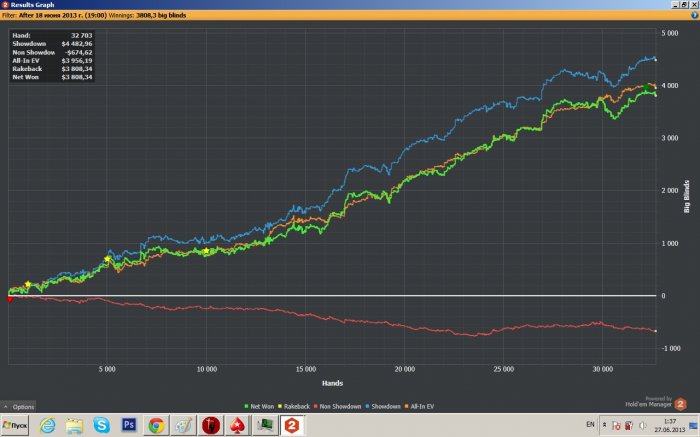This screenshot has height=437, width=700.
Task: Open the Windows Start (Пуск) button
Action: point(15,425)
